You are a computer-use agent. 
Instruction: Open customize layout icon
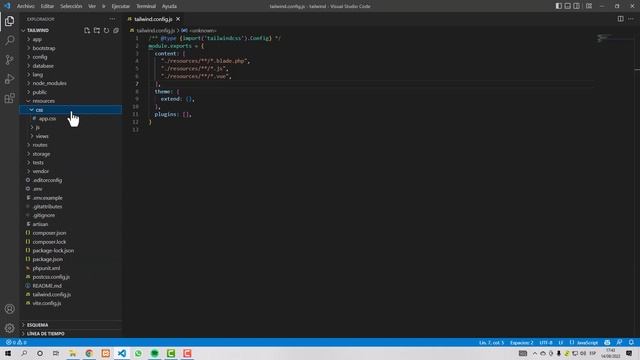[589, 6]
